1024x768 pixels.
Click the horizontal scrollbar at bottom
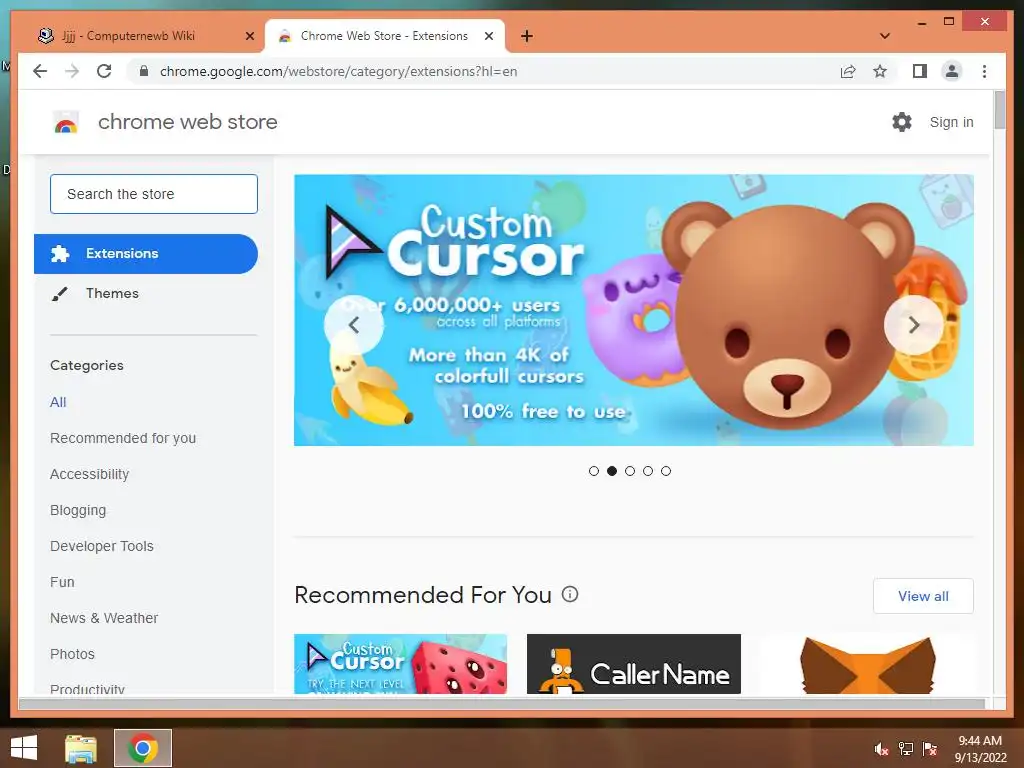click(502, 703)
